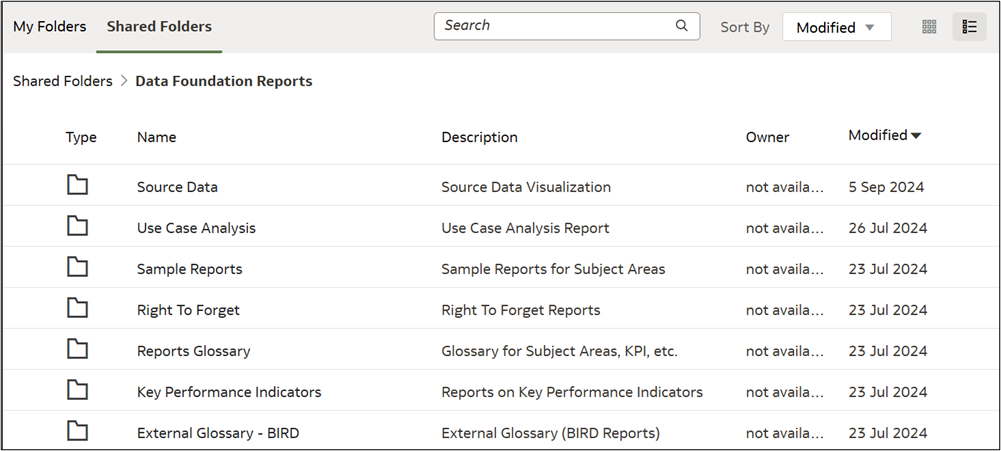Switch to list view layout

click(969, 27)
